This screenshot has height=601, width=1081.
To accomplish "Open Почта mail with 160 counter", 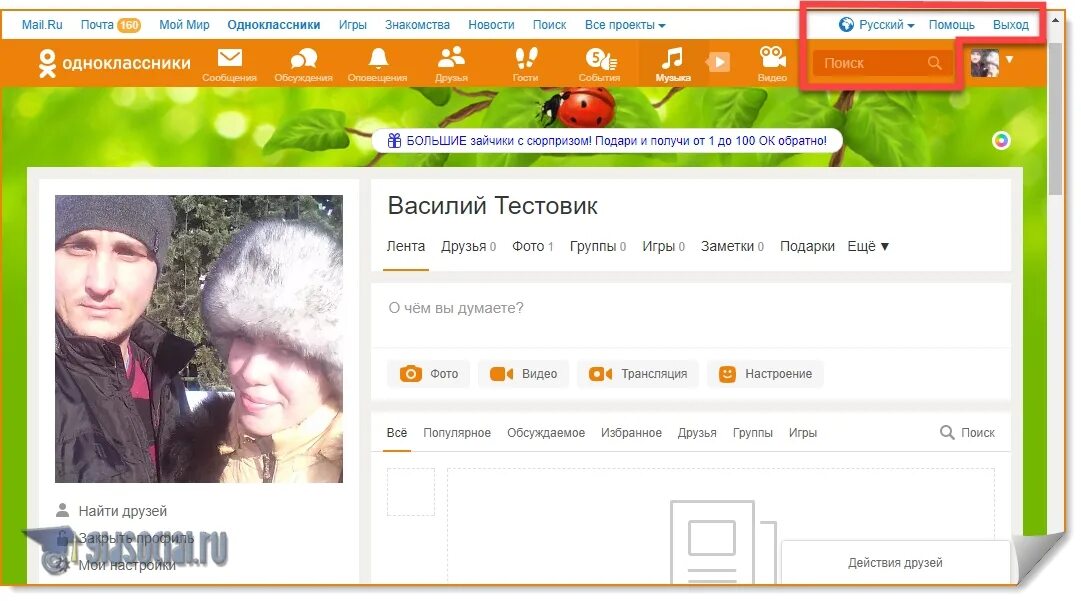I will pyautogui.click(x=110, y=25).
